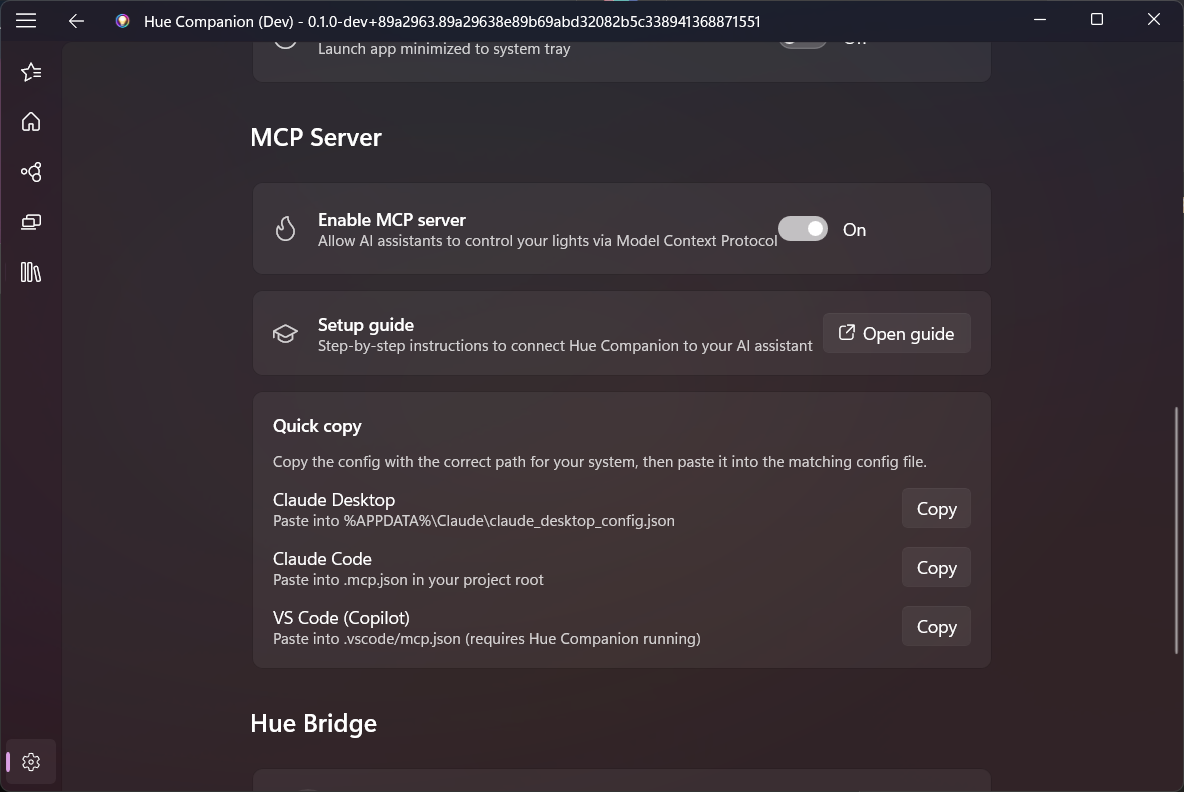Select the Settings gear in sidebar
Image resolution: width=1184 pixels, height=792 pixels.
[x=31, y=762]
